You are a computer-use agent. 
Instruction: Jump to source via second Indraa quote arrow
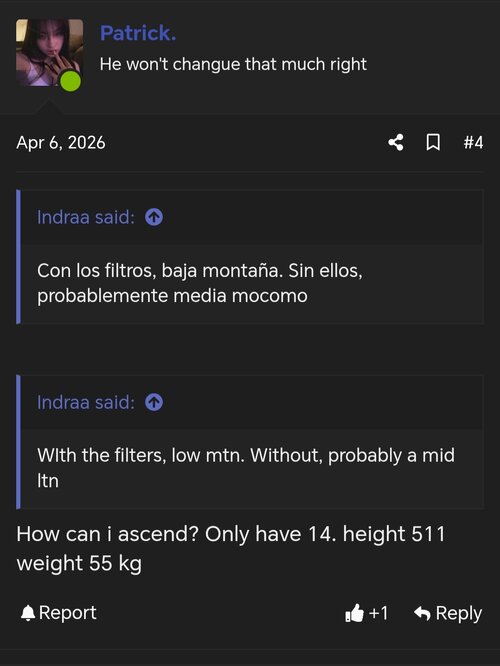click(154, 402)
